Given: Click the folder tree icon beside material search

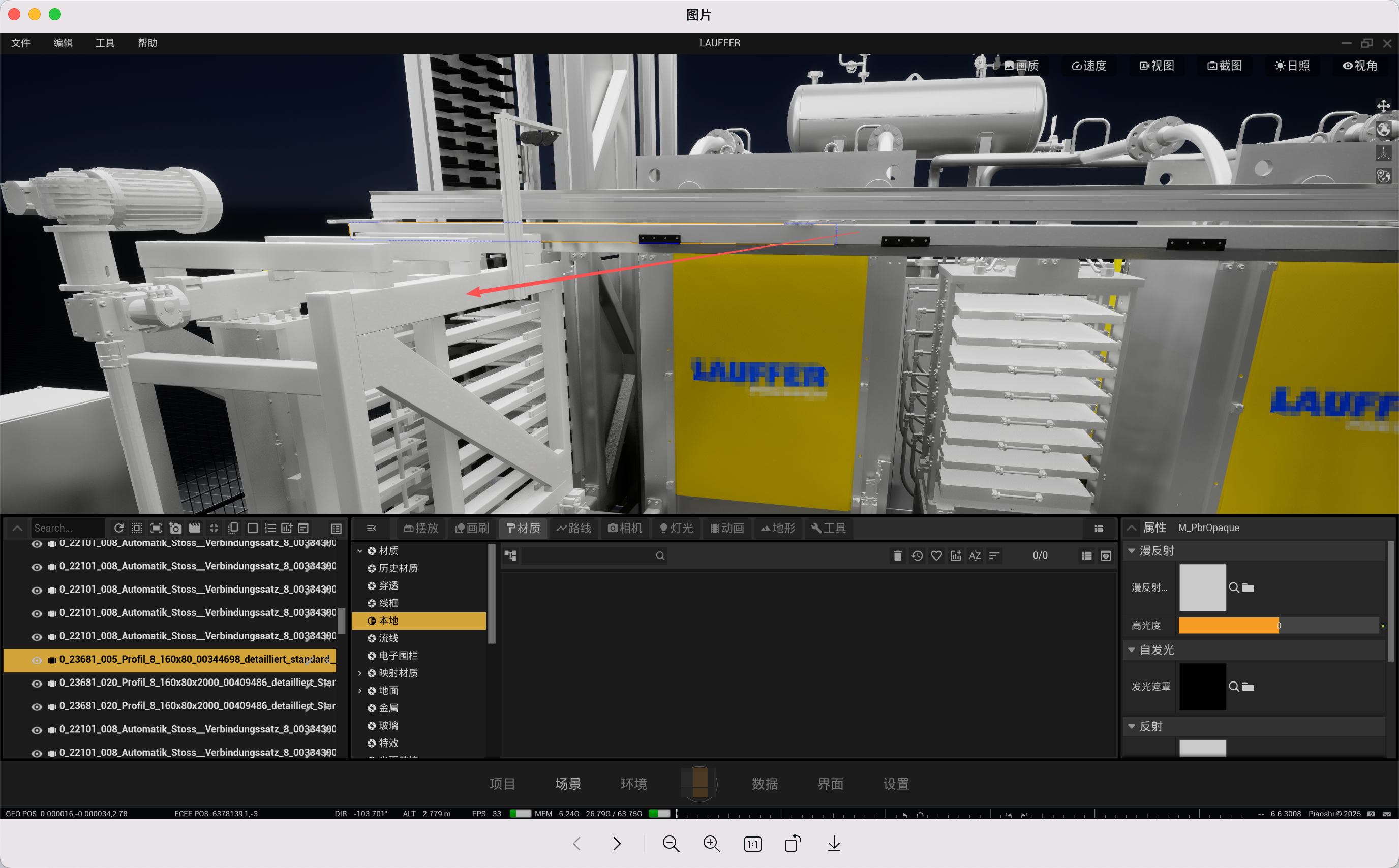Looking at the screenshot, I should tap(510, 555).
